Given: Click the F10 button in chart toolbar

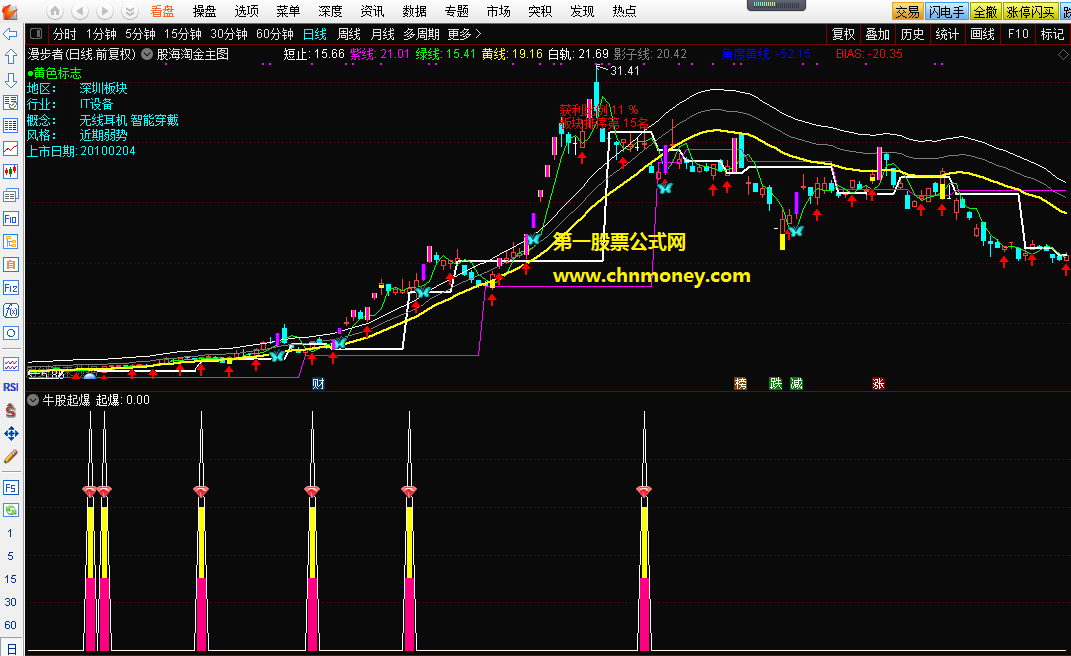Looking at the screenshot, I should 1018,34.
